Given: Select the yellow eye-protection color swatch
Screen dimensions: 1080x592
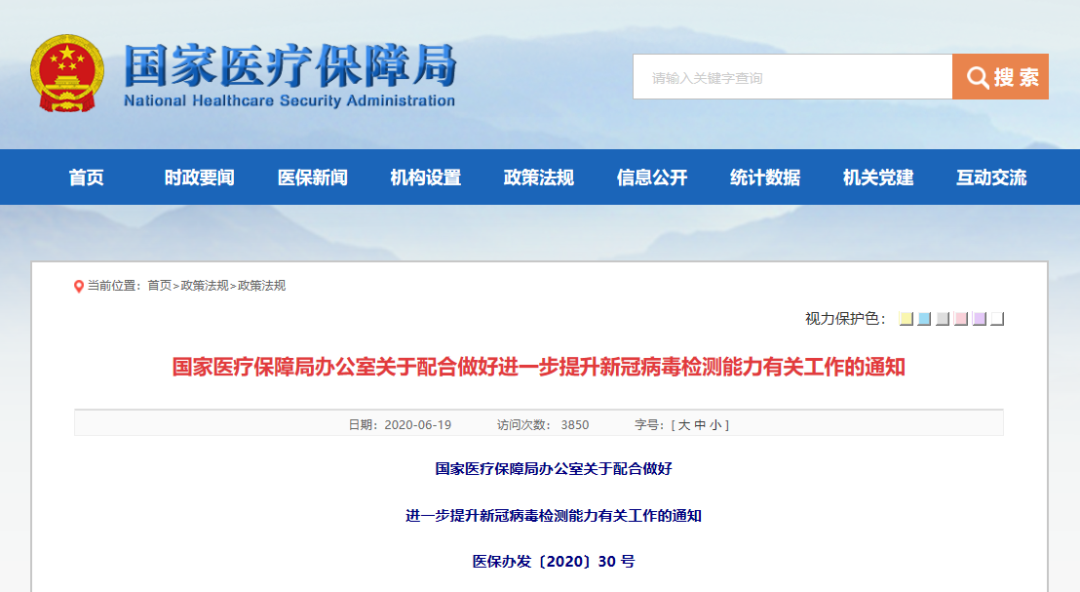Looking at the screenshot, I should pyautogui.click(x=906, y=319).
